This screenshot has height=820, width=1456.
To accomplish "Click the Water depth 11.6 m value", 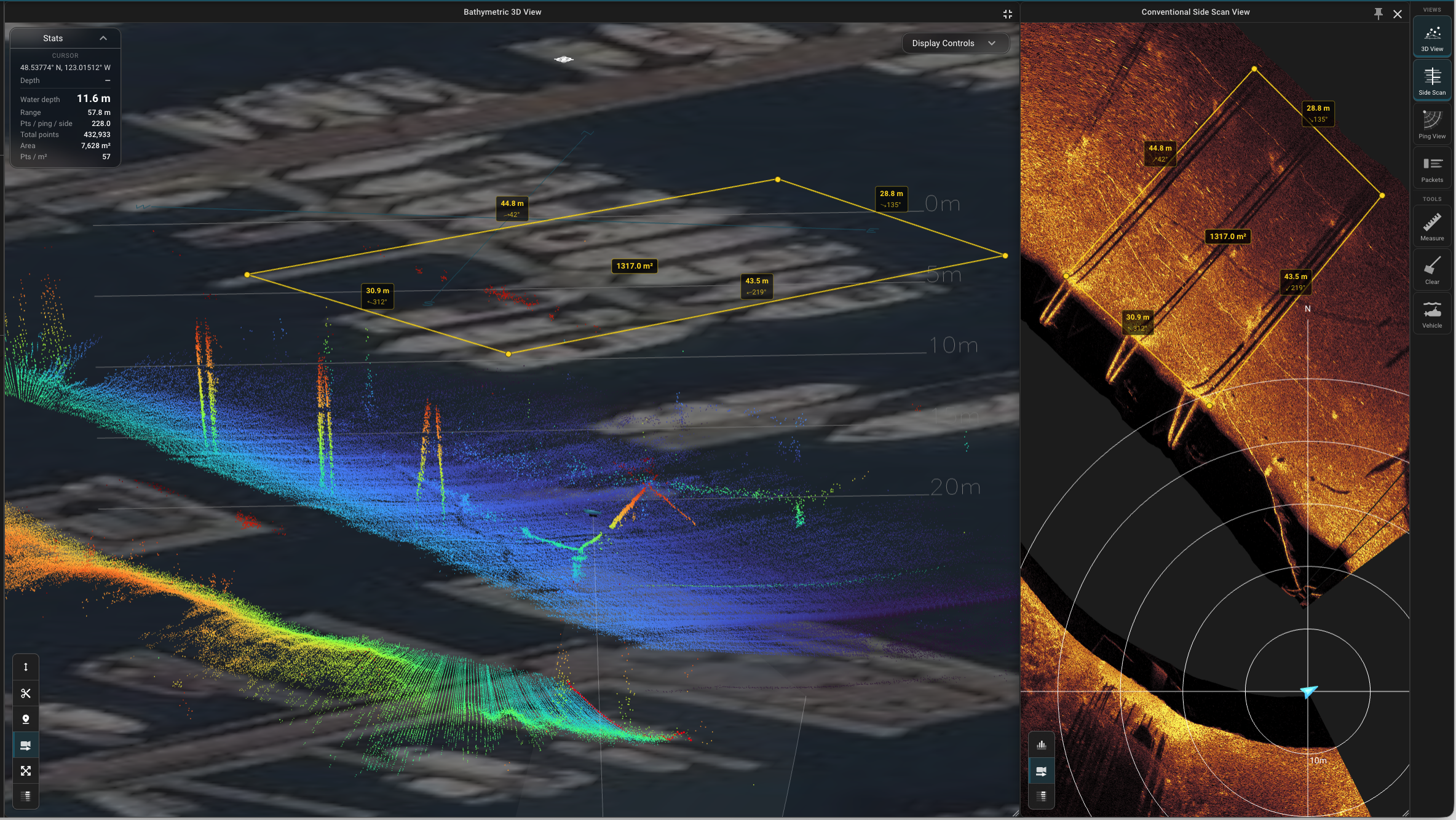I will point(93,98).
